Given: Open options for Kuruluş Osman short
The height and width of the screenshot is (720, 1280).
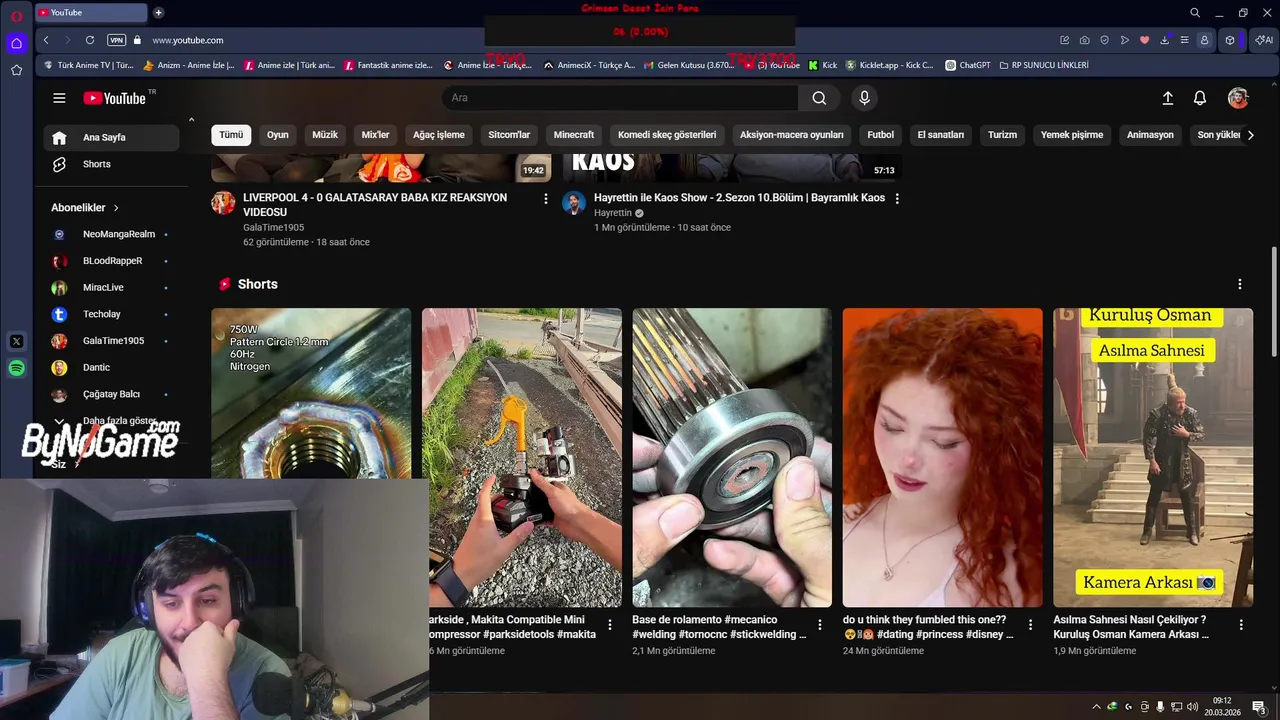Looking at the screenshot, I should click(x=1241, y=624).
